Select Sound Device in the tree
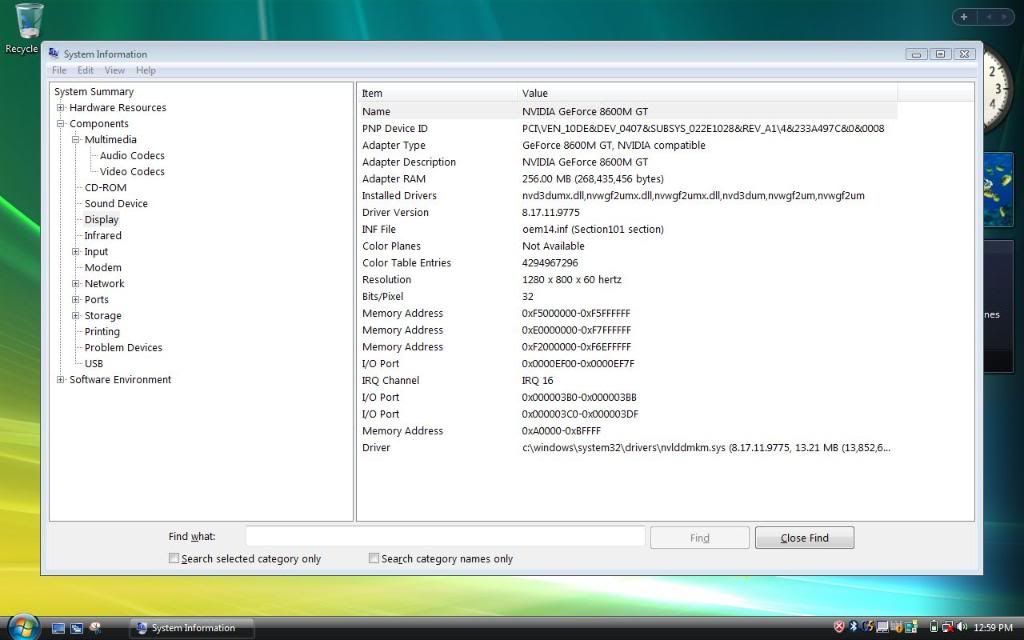This screenshot has width=1024, height=640. pyautogui.click(x=116, y=204)
